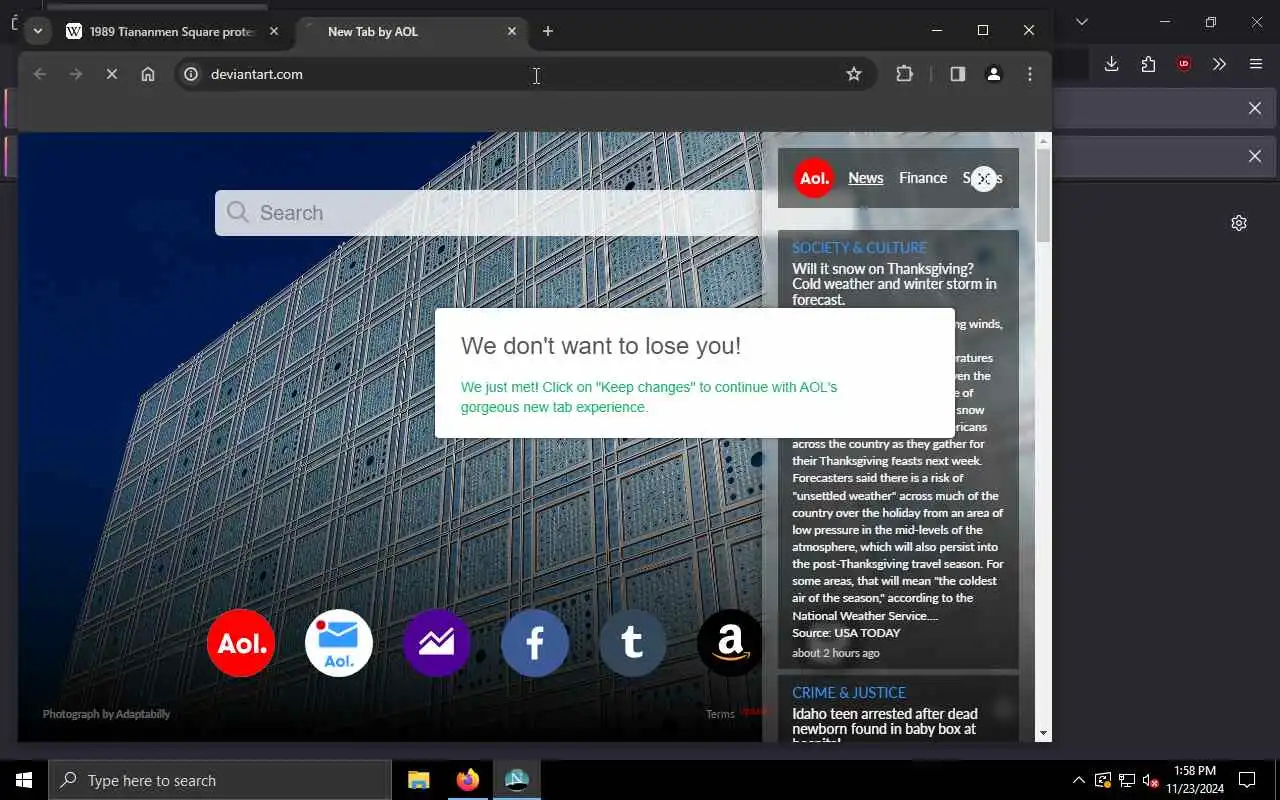
Task: Click the active browser taskbar icon
Action: coord(517,780)
